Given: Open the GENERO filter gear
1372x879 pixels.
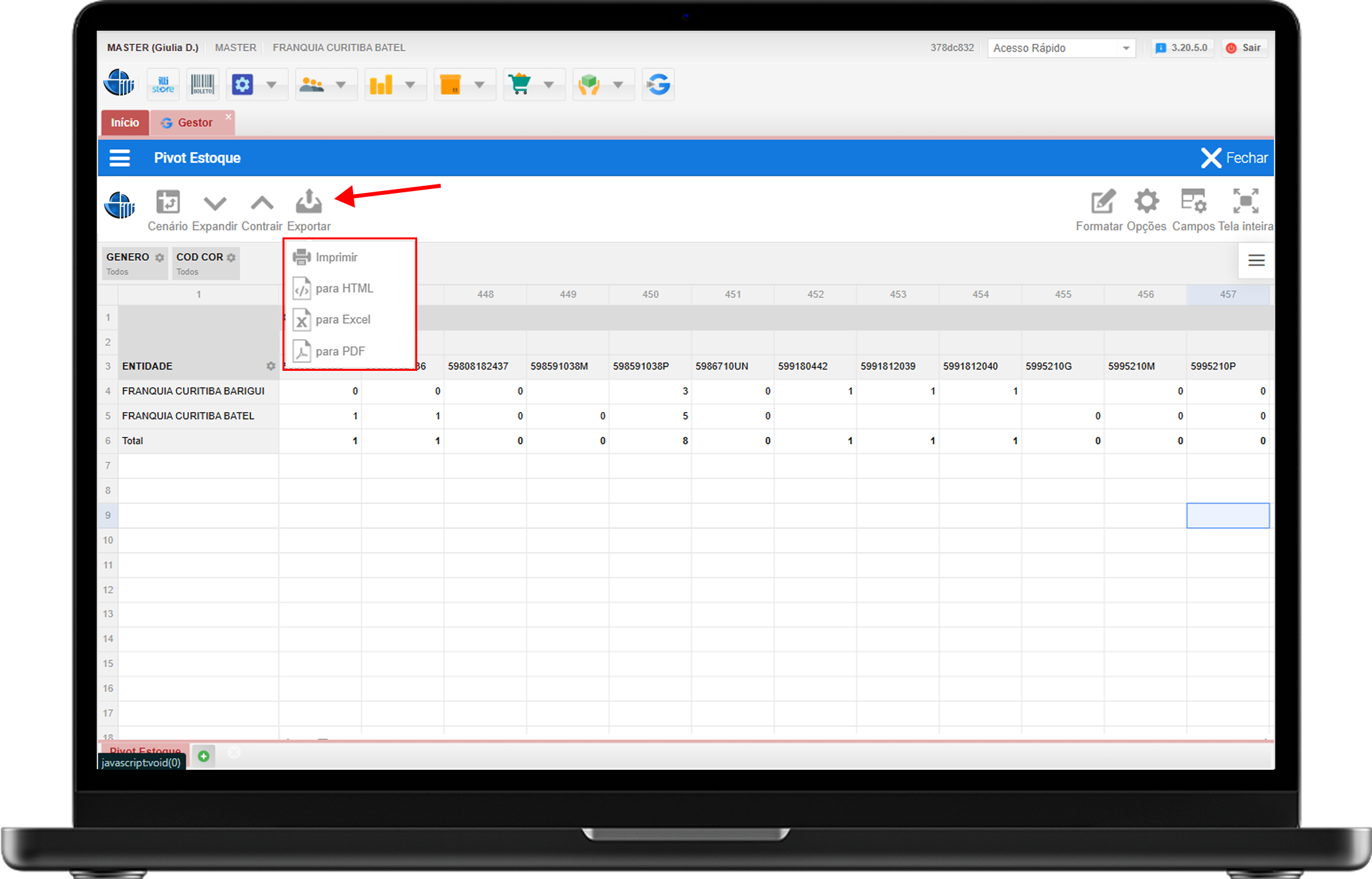Looking at the screenshot, I should pyautogui.click(x=160, y=258).
